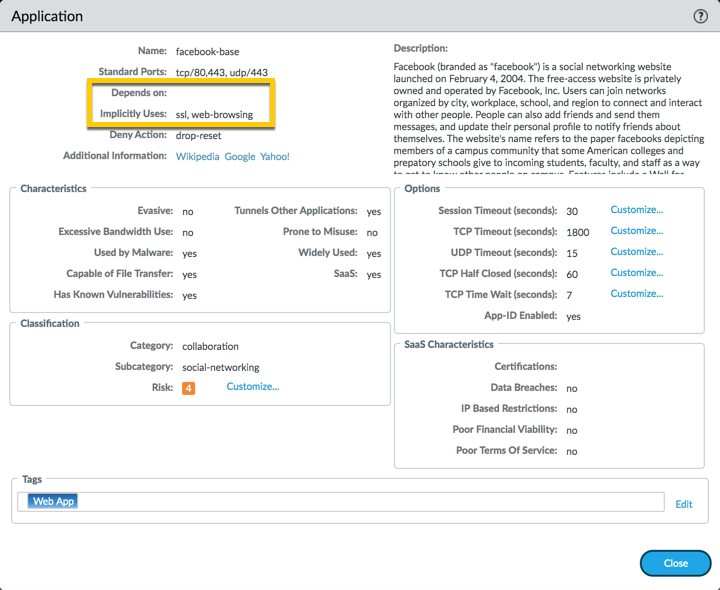Click the Evasive no value
The width and height of the screenshot is (720, 590).
[x=188, y=212]
